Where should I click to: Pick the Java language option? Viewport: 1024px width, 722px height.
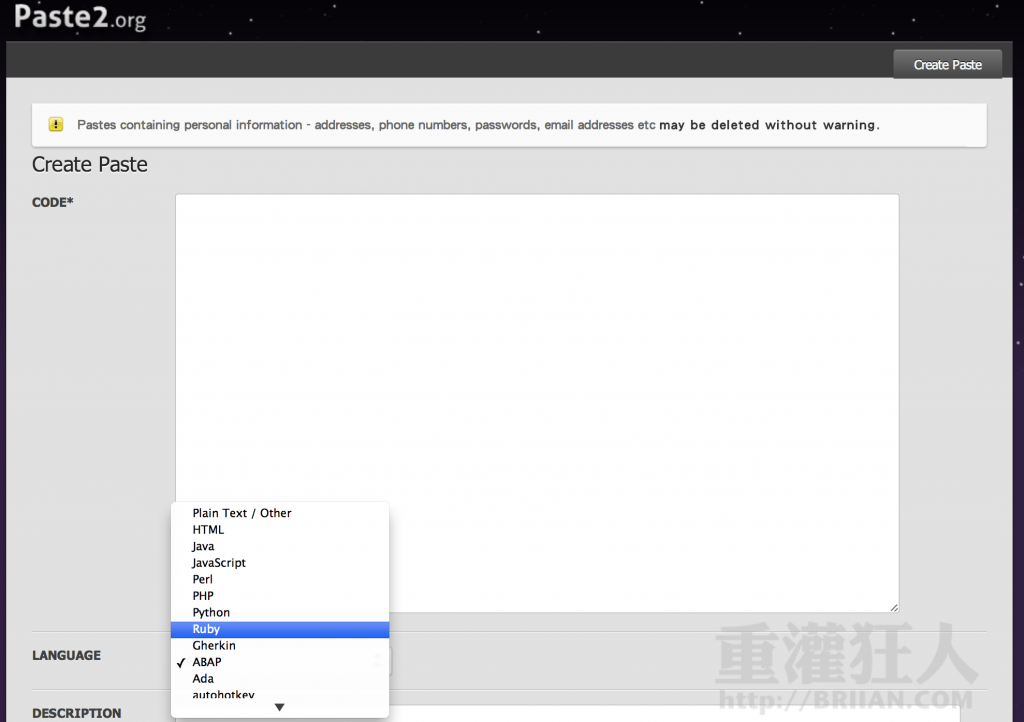point(203,547)
